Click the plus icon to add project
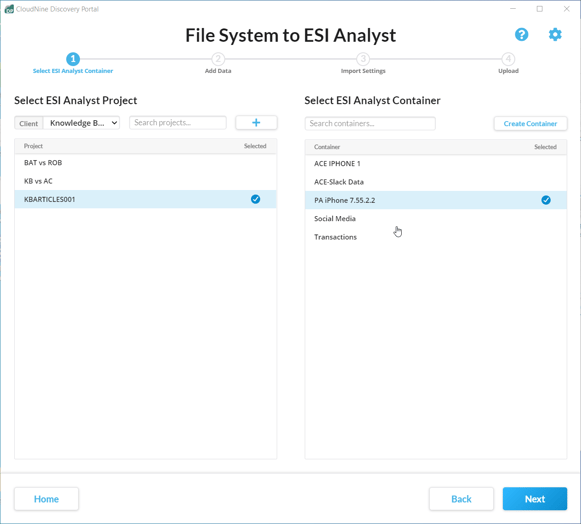581x524 pixels. [x=256, y=123]
